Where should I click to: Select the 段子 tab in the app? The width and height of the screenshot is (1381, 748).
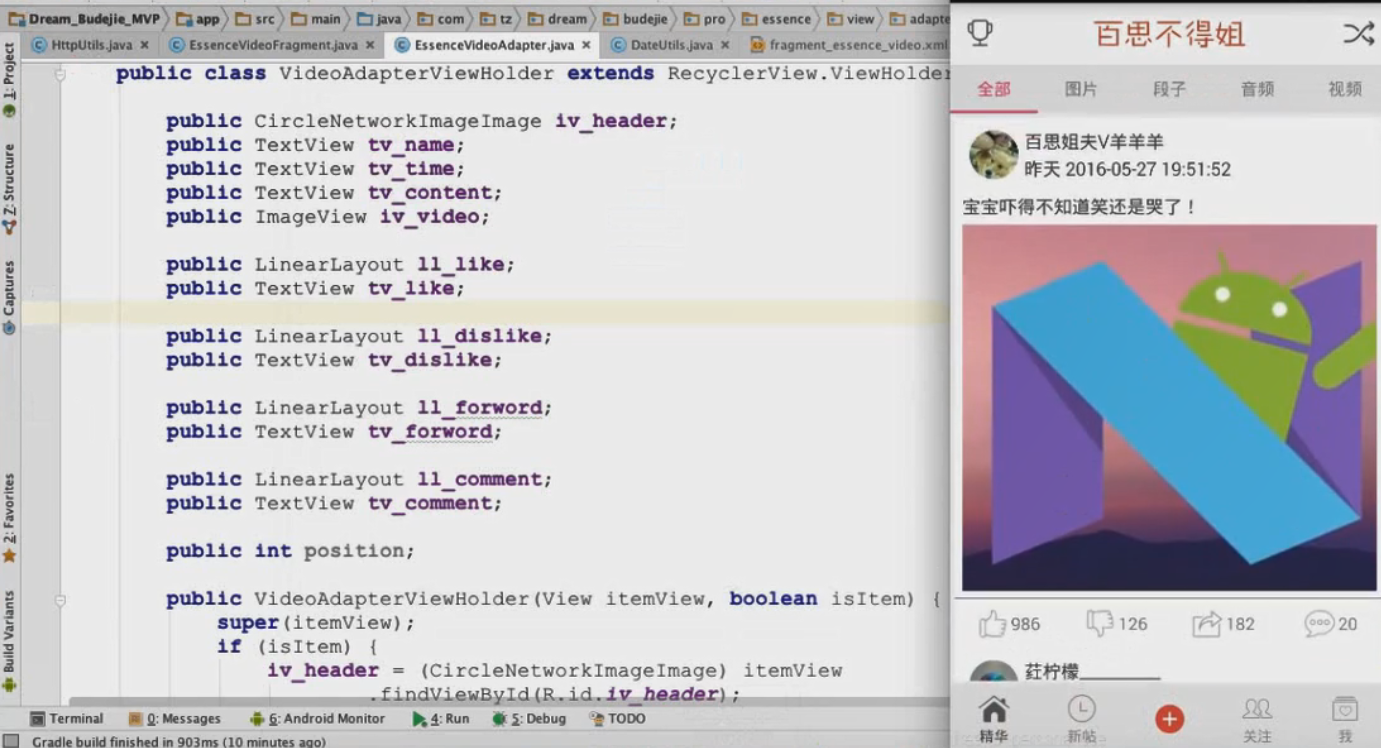pyautogui.click(x=1169, y=89)
